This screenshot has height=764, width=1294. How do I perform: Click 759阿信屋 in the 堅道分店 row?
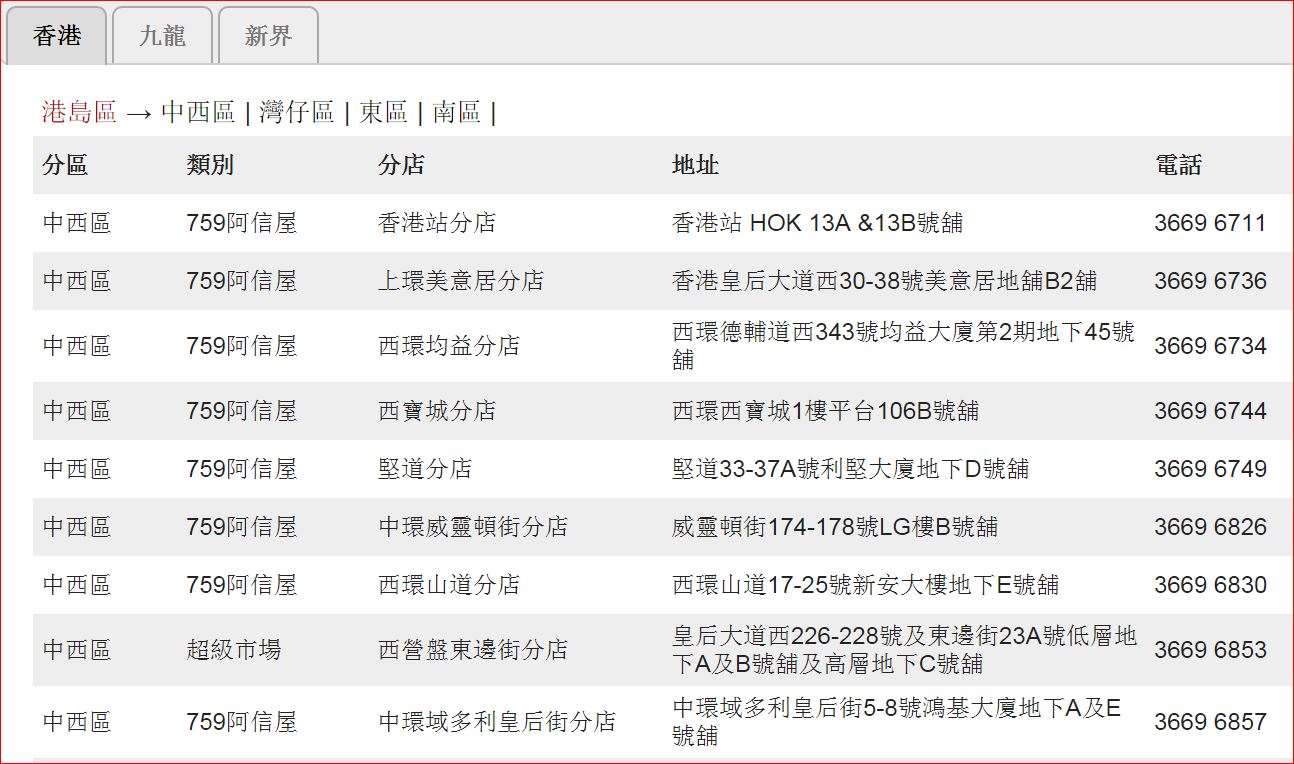pos(242,469)
